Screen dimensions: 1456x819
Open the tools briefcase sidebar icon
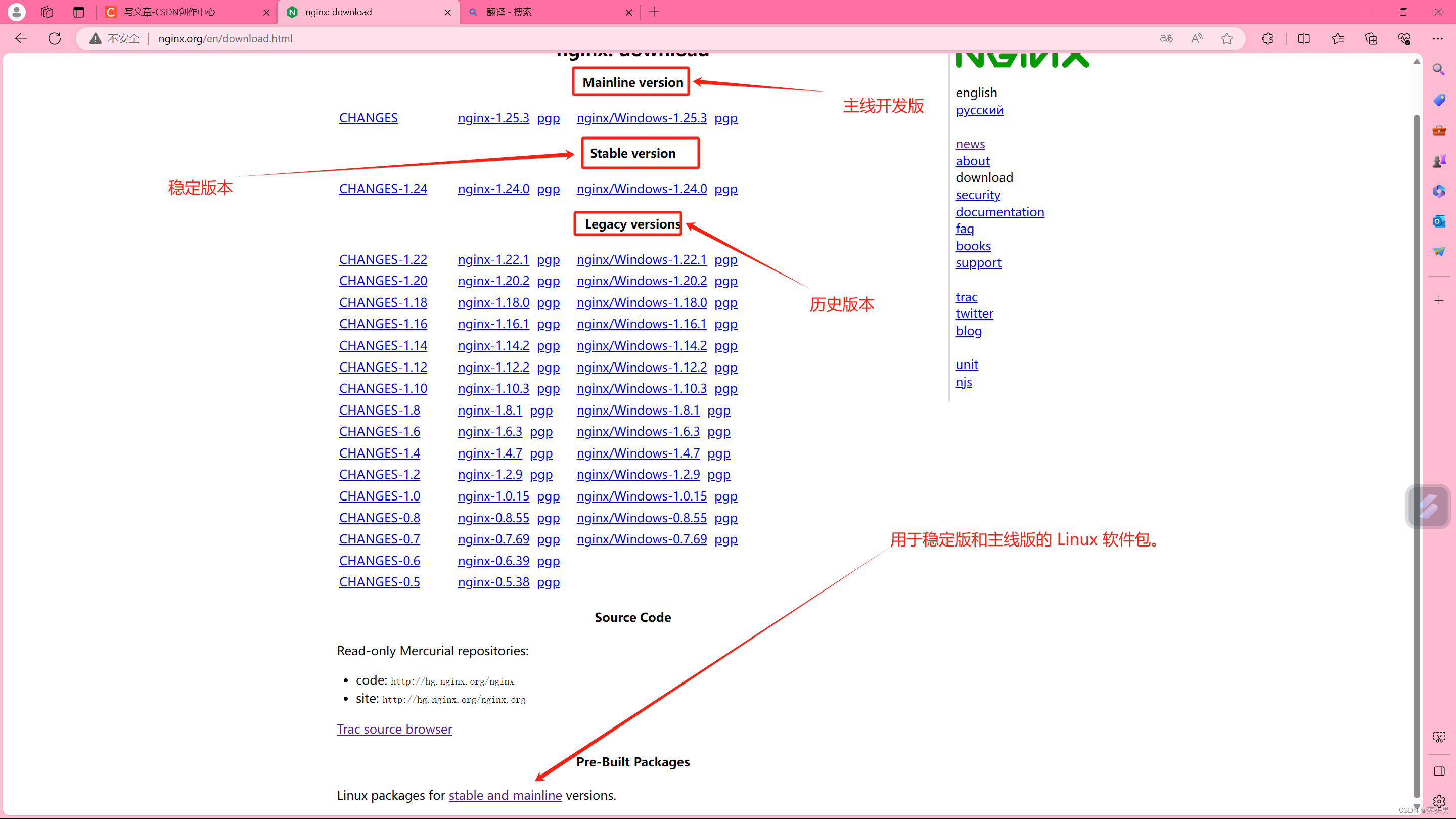tap(1439, 130)
